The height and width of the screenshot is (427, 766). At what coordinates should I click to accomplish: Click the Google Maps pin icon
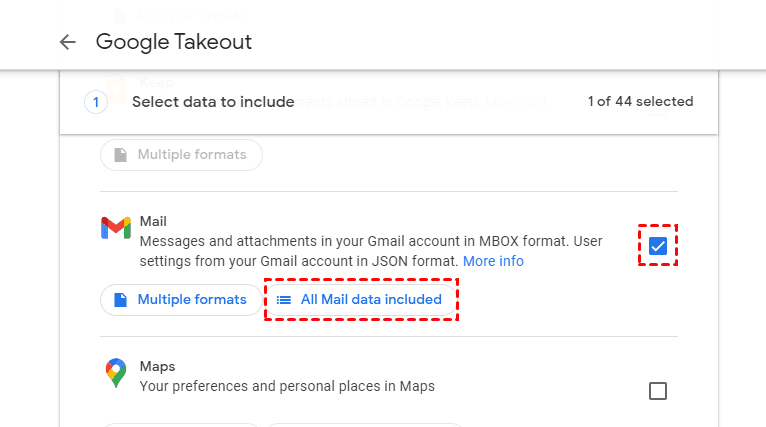tap(116, 373)
